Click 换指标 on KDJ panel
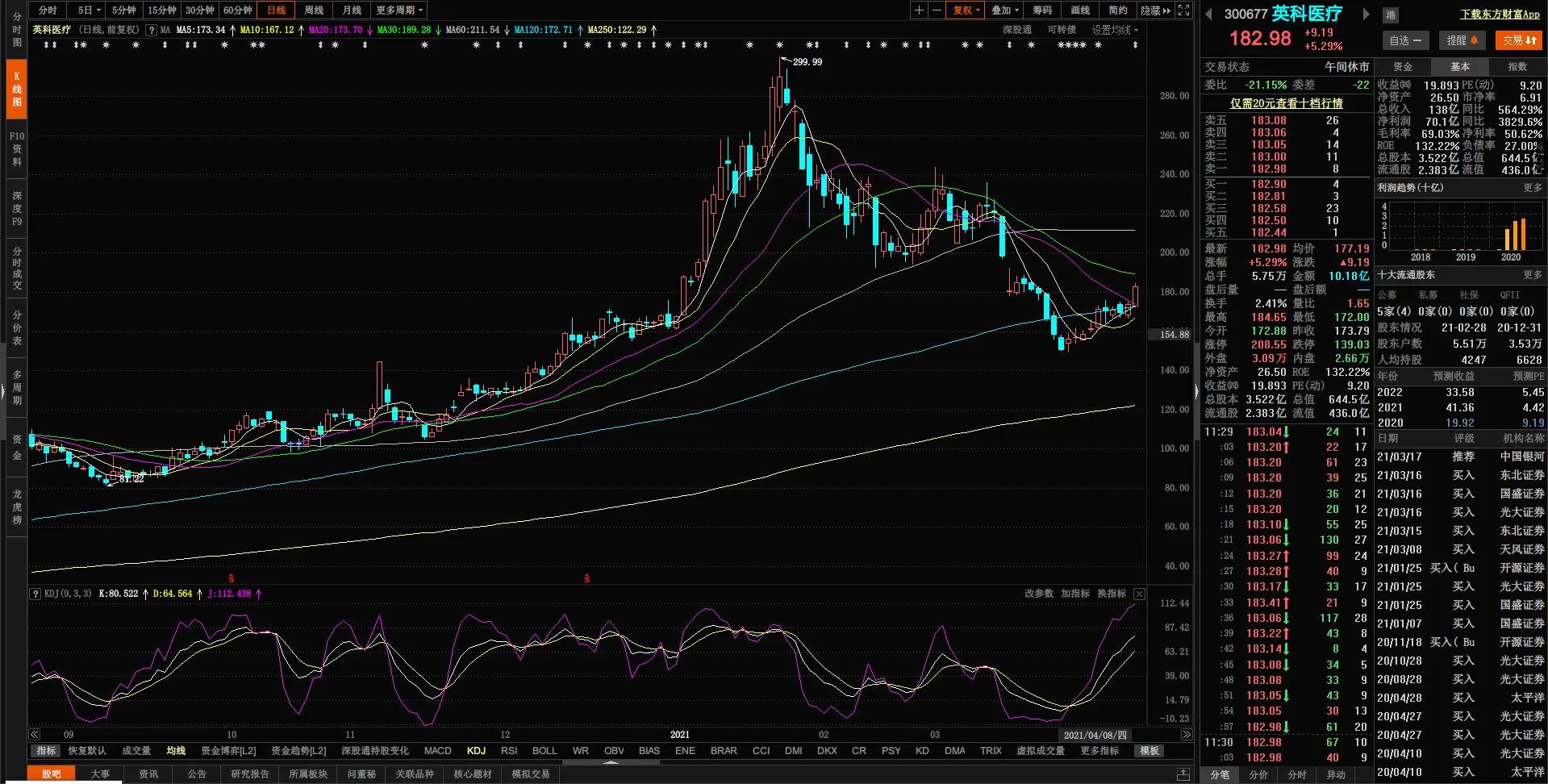This screenshot has height=784, width=1548. [x=1112, y=594]
